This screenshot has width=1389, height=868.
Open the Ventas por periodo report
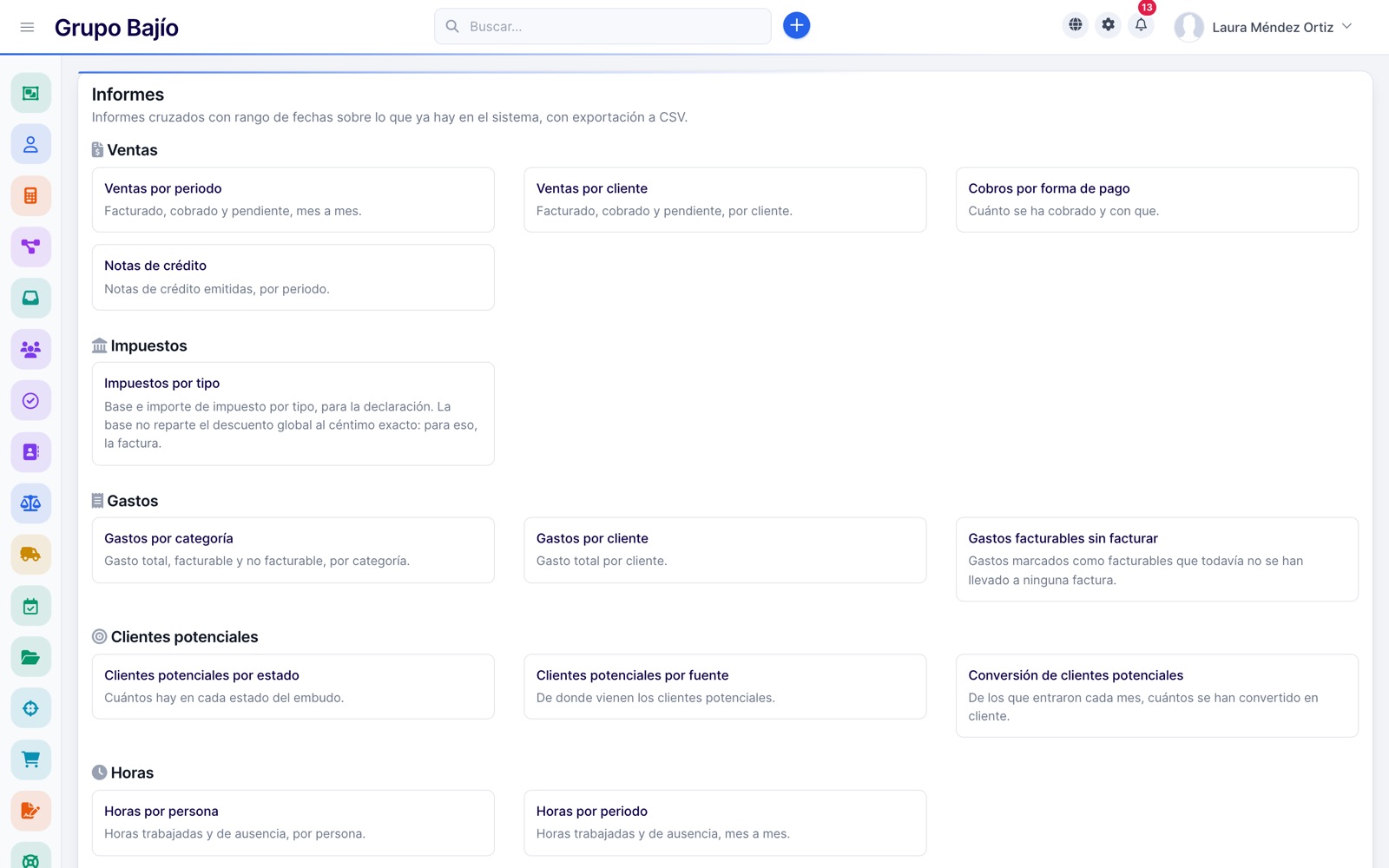pyautogui.click(x=293, y=200)
